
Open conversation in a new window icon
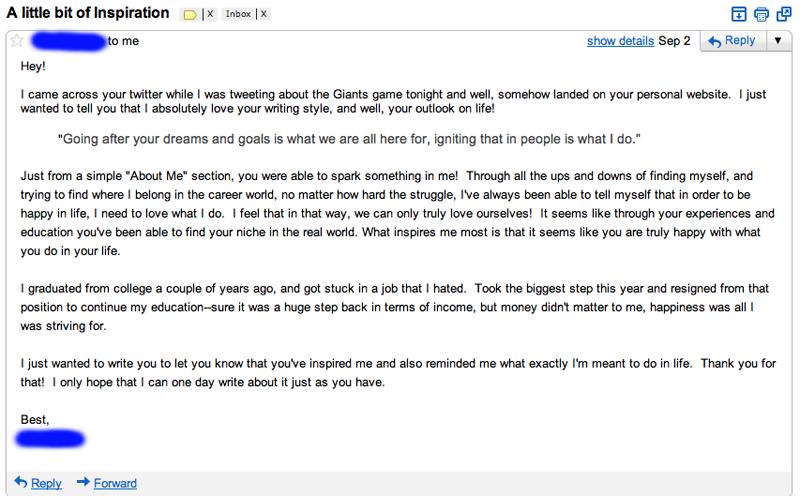click(x=783, y=13)
